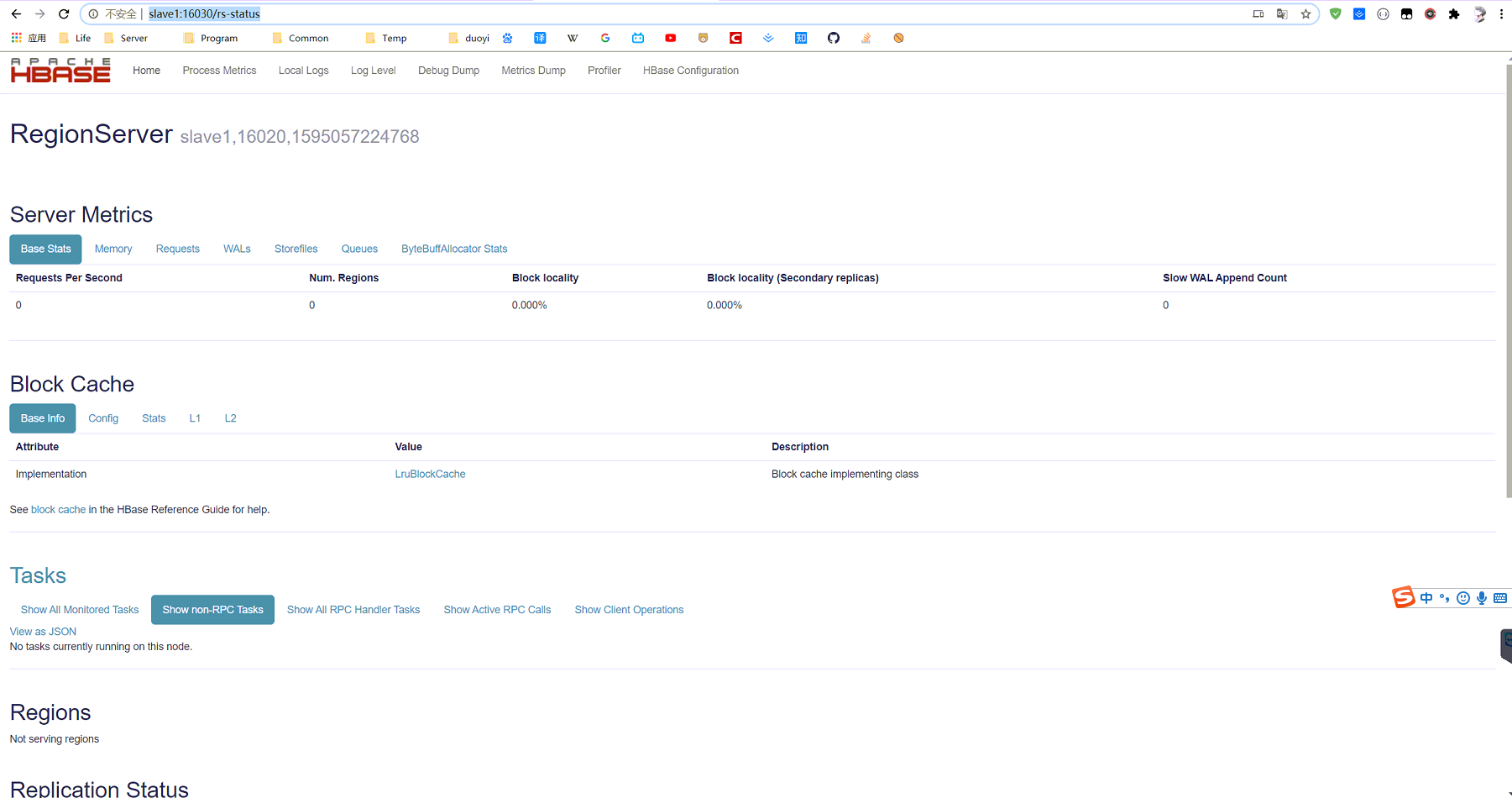The height and width of the screenshot is (798, 1512).
Task: Open the Chrome profile avatar
Action: pos(1480,13)
